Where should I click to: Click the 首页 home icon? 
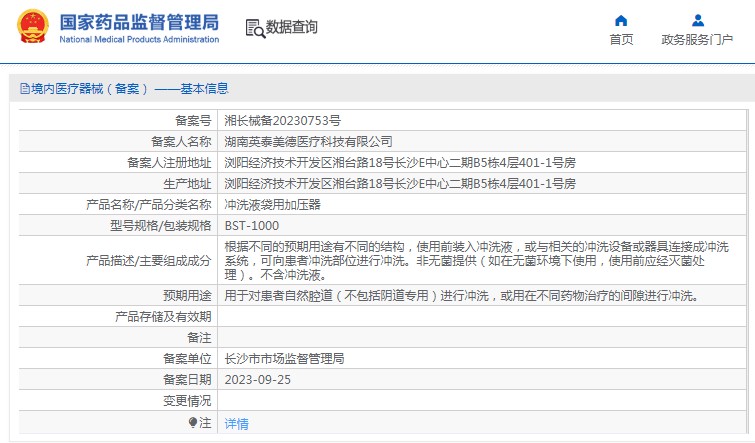tap(621, 21)
